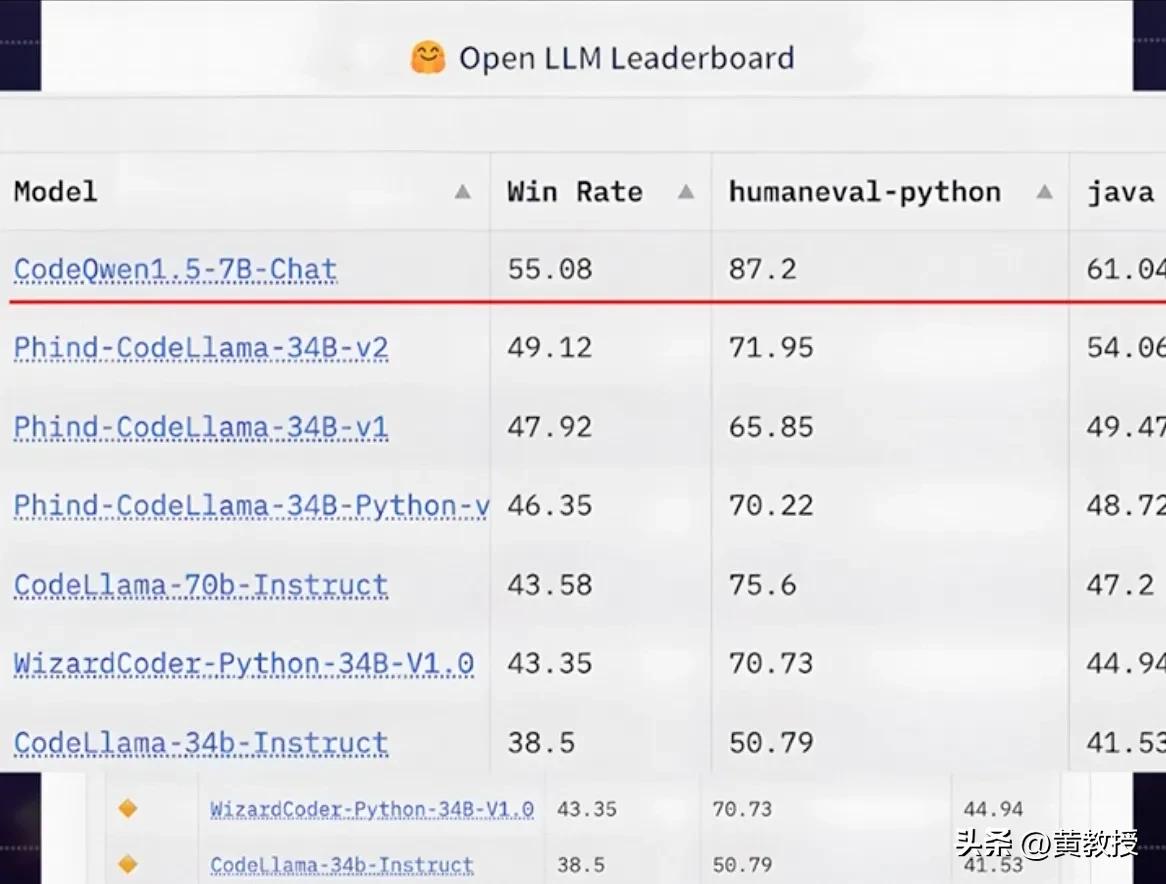Screen dimensions: 1166x884
Task: Click the diamond icon beside WizardCoder-Python-34B-V1.0
Action: coord(128,807)
